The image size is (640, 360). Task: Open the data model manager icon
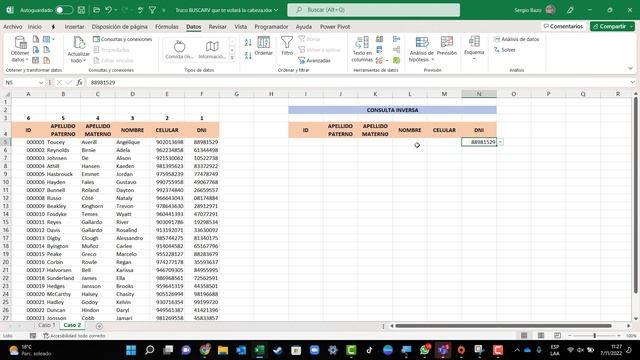[396, 60]
